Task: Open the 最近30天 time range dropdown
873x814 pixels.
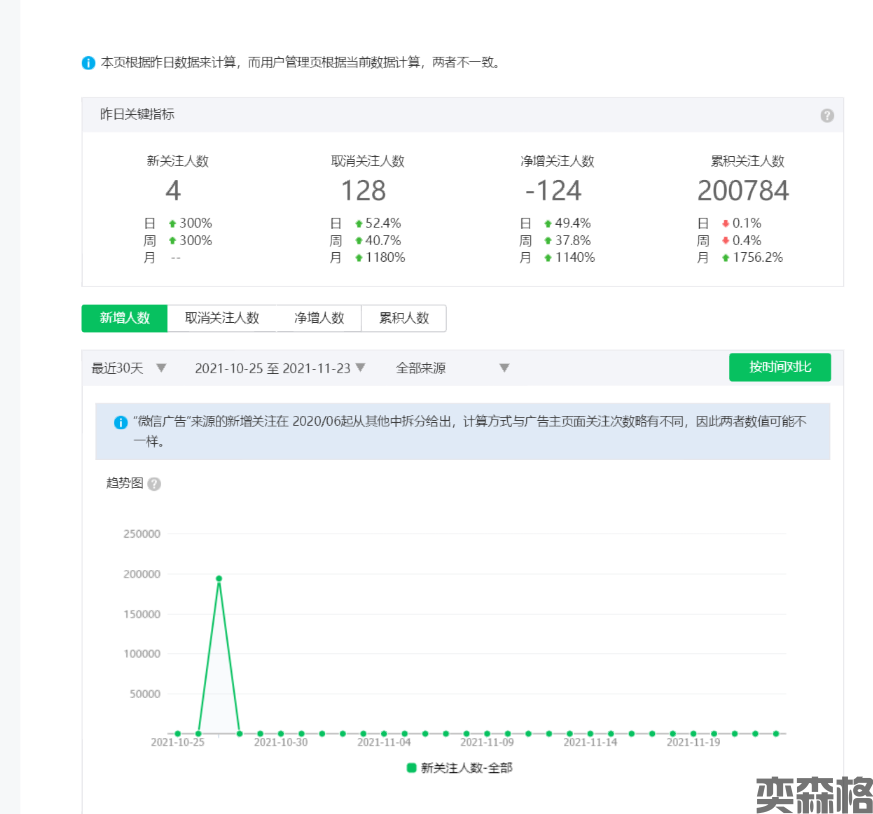Action: tap(128, 368)
